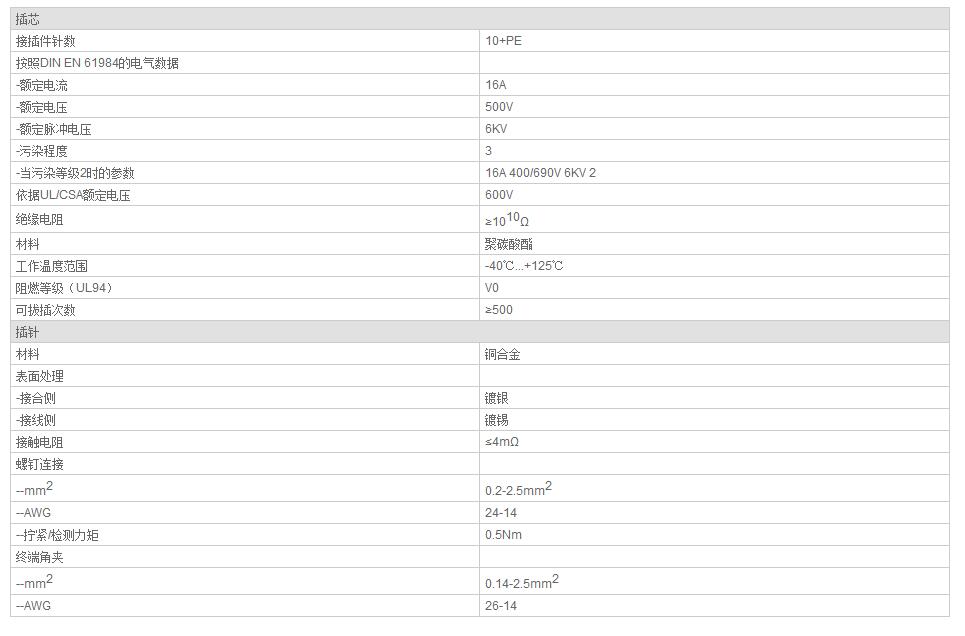The width and height of the screenshot is (965, 636).
Task: Click the 600V UL/CSA voltage value
Action: point(499,195)
